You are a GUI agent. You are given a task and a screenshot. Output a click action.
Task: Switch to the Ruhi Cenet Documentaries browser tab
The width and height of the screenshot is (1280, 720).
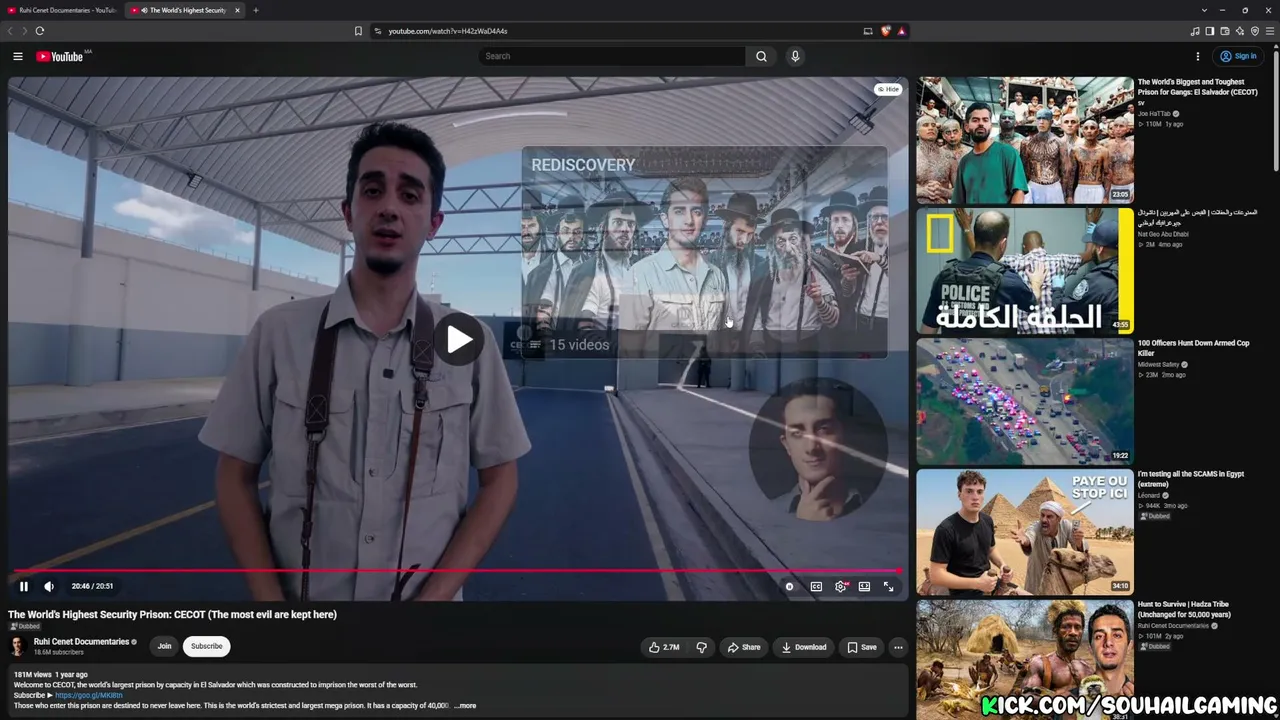pos(62,10)
